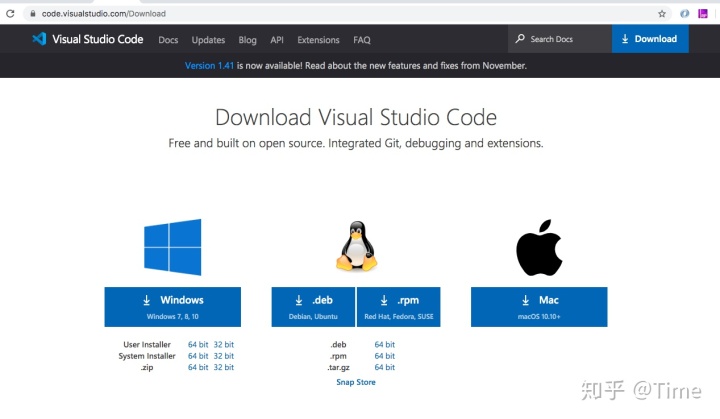Click the search magnifier icon

(520, 39)
